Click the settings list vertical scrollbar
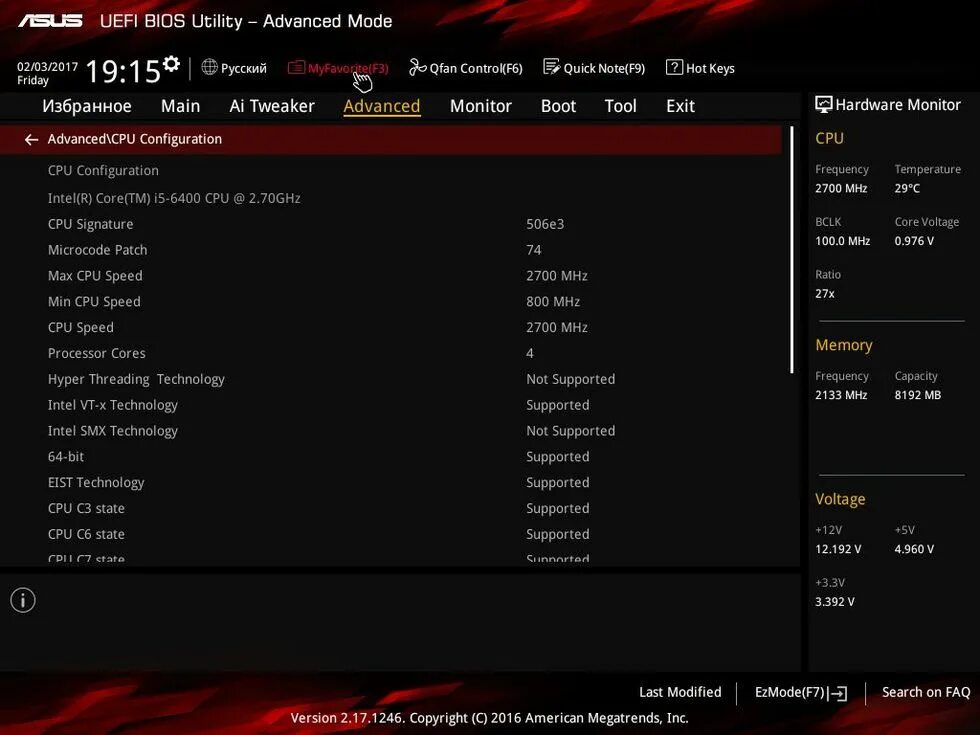The width and height of the screenshot is (980, 735). [792, 250]
